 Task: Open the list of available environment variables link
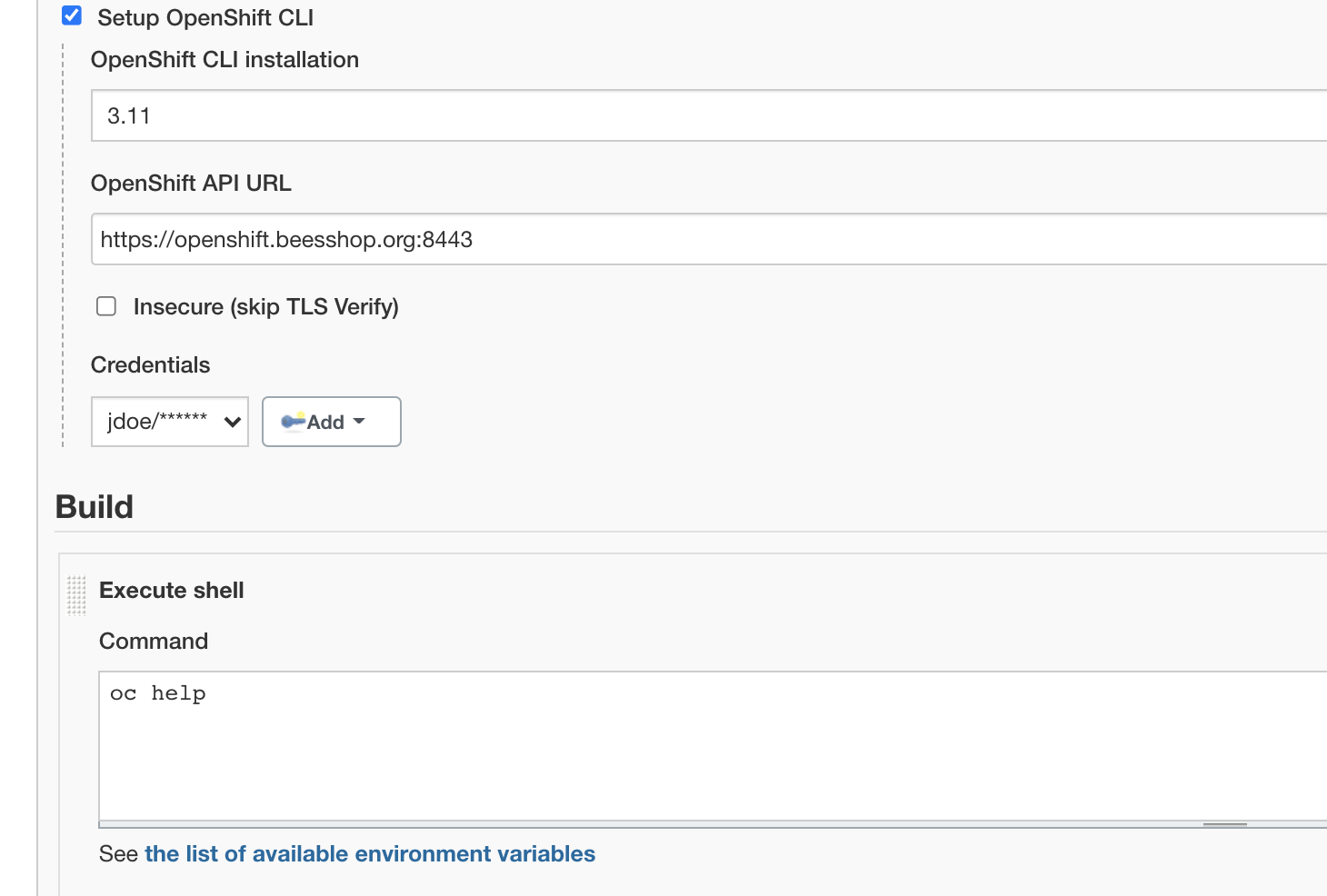pyautogui.click(x=370, y=853)
